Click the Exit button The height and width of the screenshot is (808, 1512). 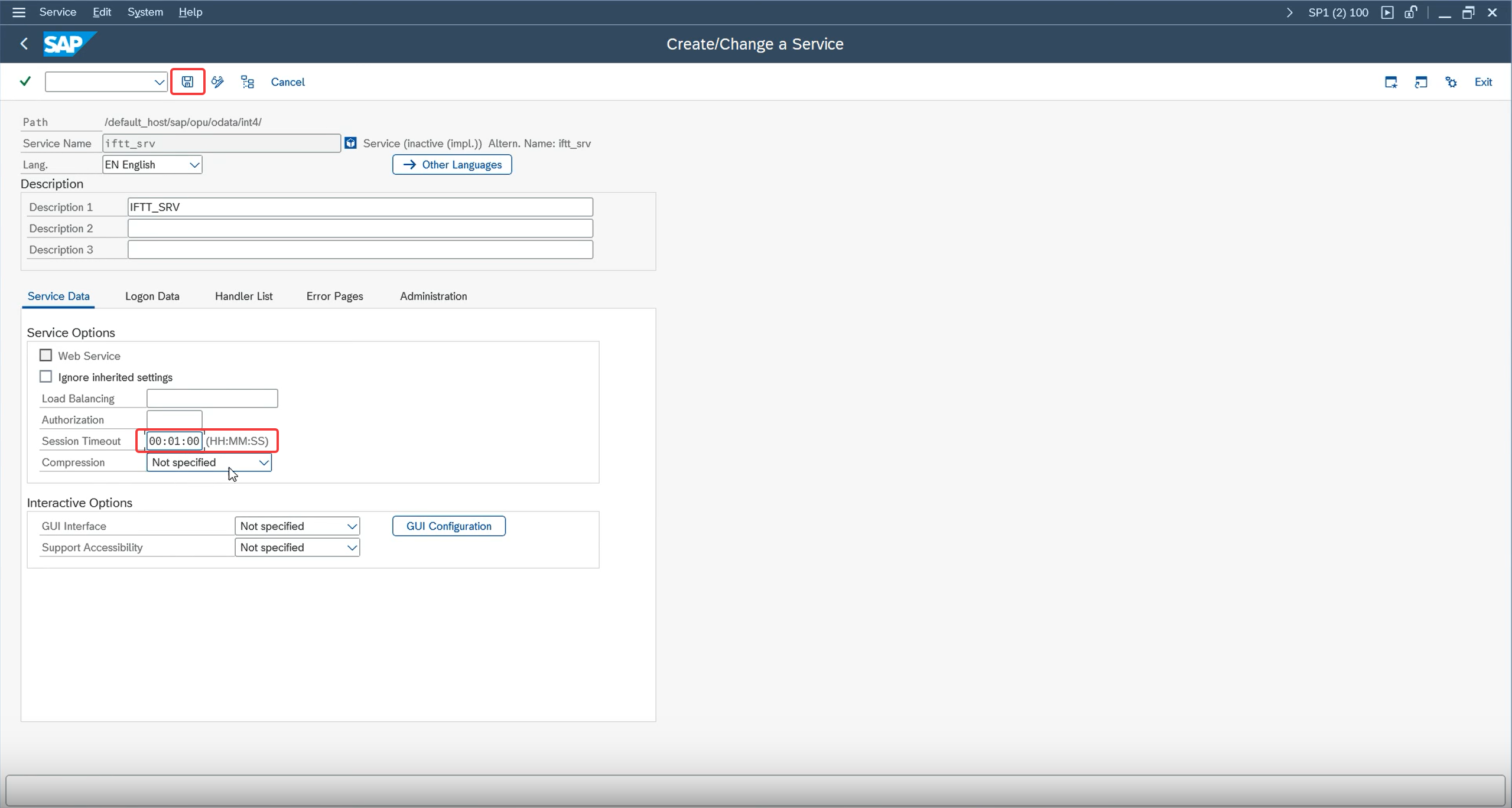click(x=1483, y=82)
